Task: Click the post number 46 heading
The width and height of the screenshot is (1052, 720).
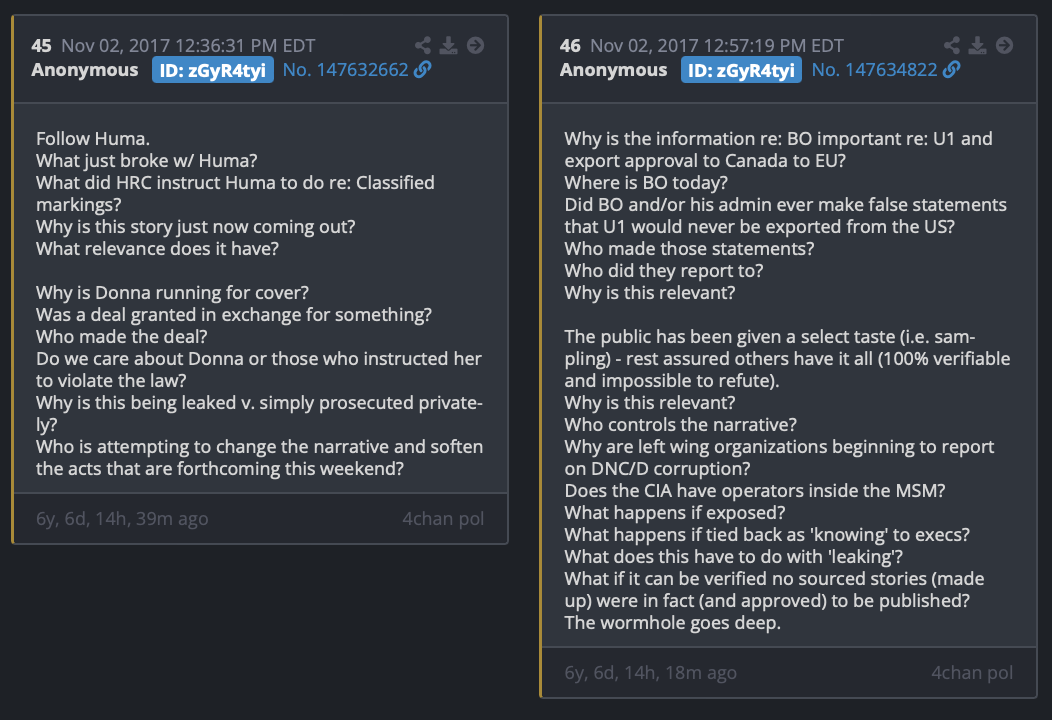Action: click(570, 46)
